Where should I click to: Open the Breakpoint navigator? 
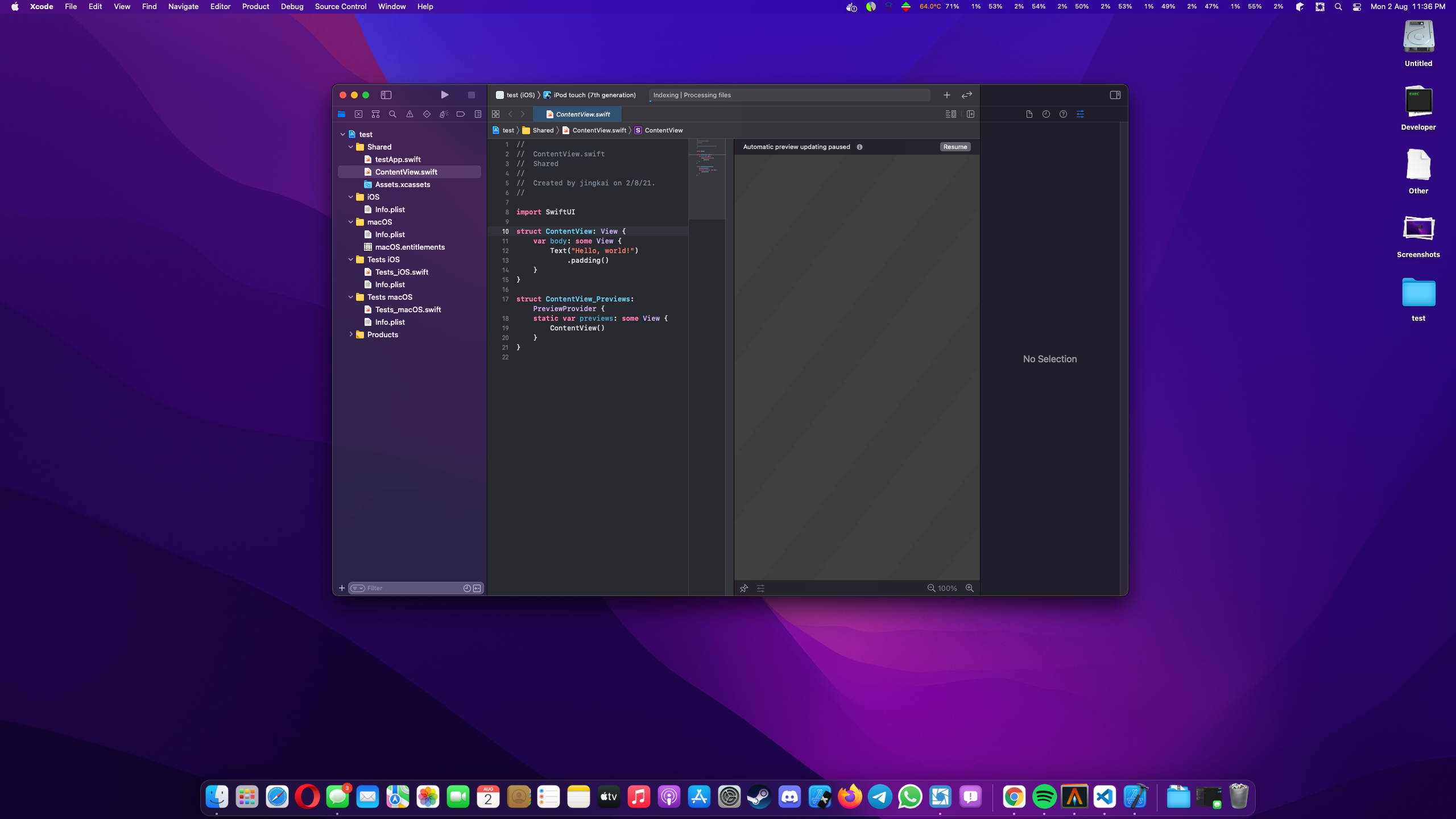click(461, 114)
